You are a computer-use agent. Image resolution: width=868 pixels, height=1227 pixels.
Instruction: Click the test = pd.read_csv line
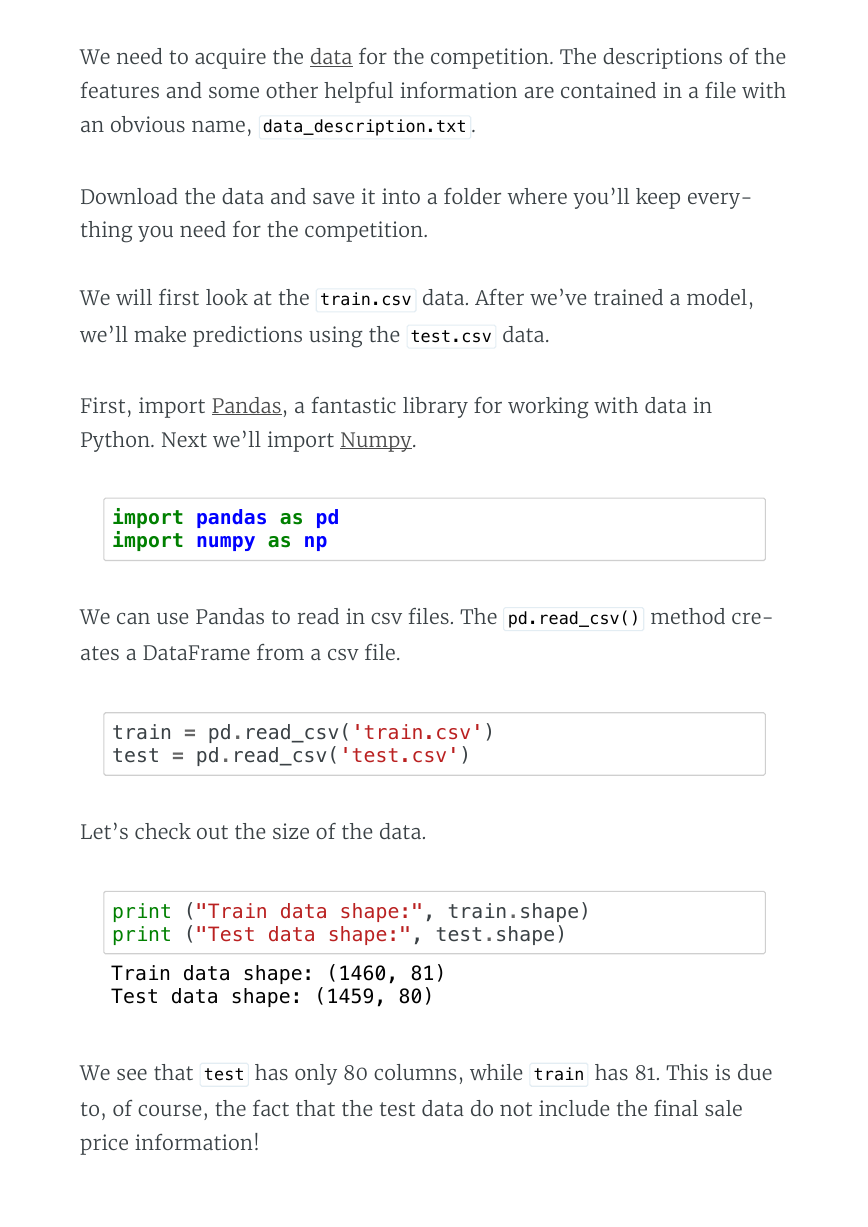coord(291,755)
